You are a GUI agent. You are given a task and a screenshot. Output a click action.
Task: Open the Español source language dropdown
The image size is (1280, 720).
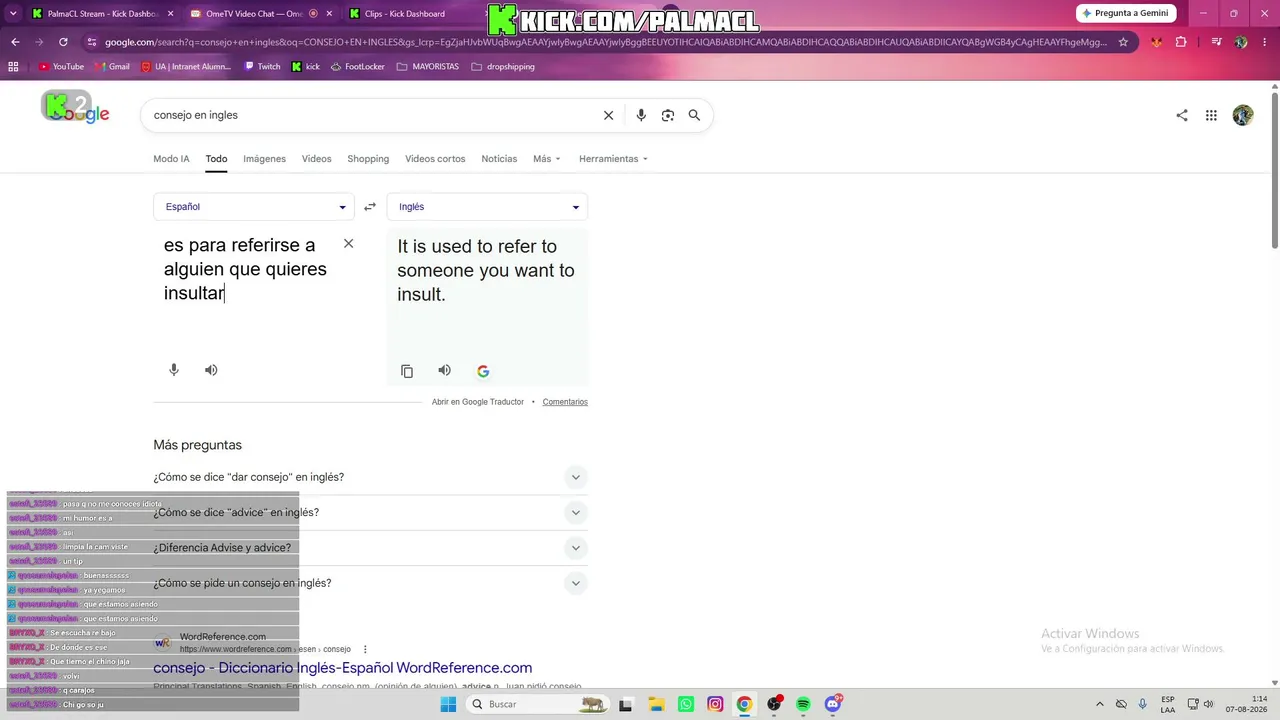254,207
